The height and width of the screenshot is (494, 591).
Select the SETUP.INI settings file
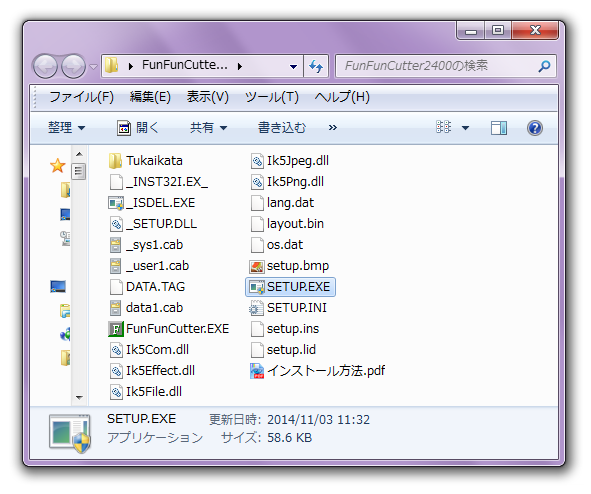(288, 308)
